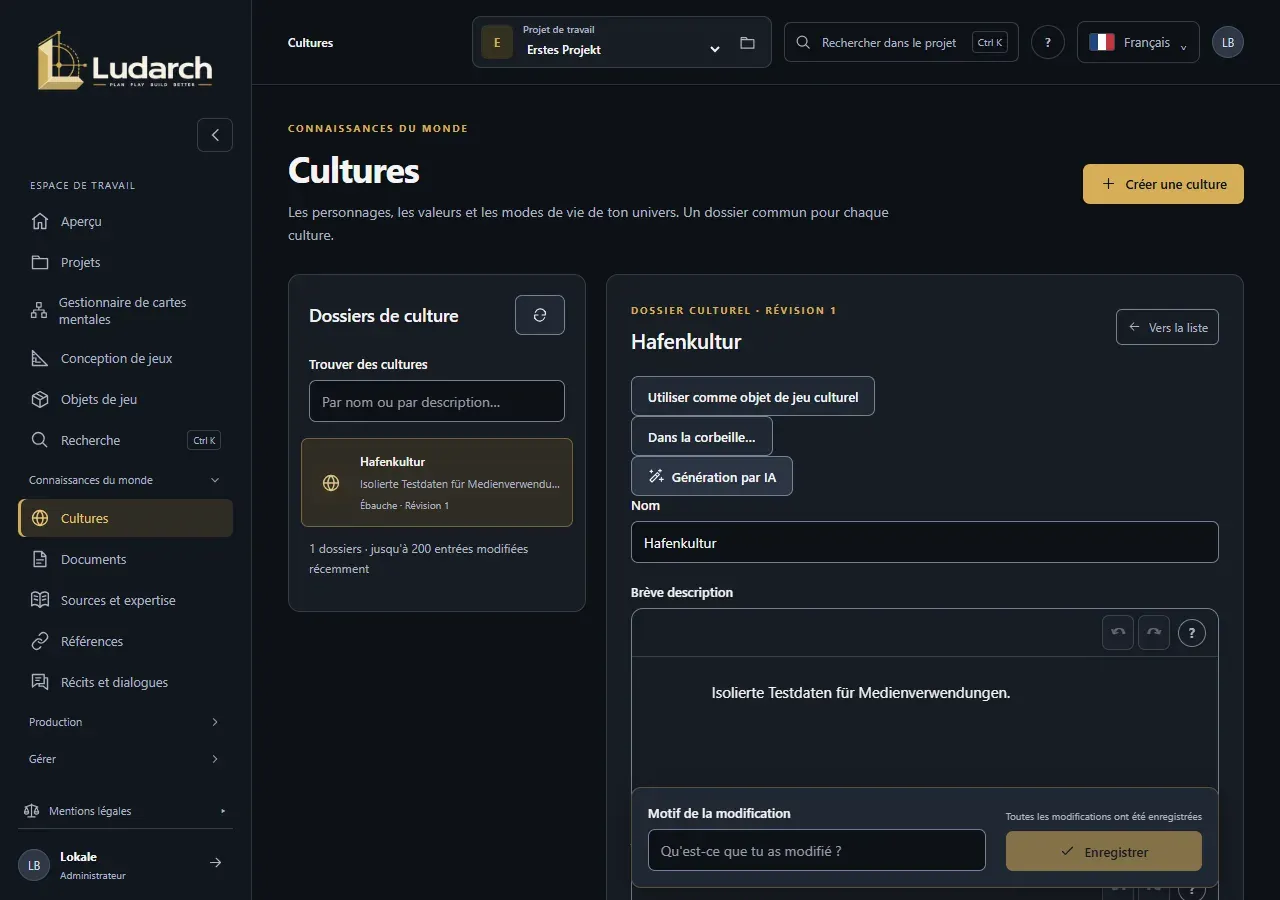Viewport: 1280px width, 900px height.
Task: Click the LB profile avatar in the top bar
Action: pyautogui.click(x=1228, y=42)
